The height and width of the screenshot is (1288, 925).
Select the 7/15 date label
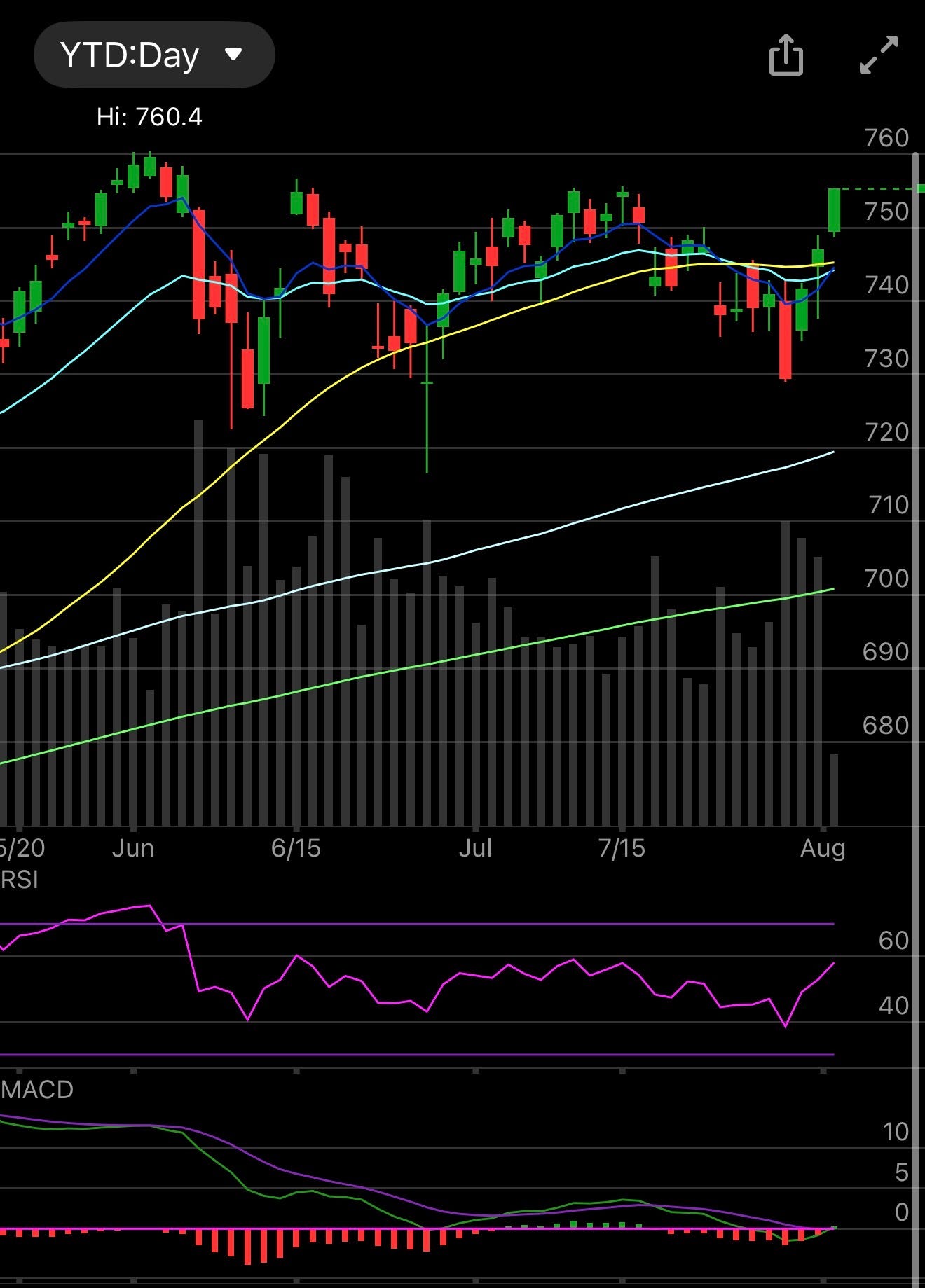click(x=622, y=848)
